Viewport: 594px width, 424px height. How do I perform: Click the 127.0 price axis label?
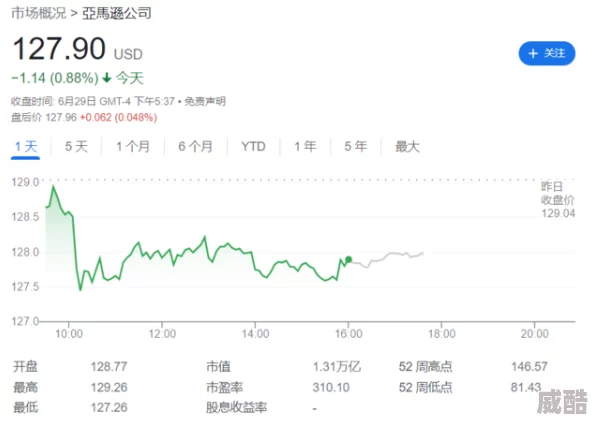[25, 322]
